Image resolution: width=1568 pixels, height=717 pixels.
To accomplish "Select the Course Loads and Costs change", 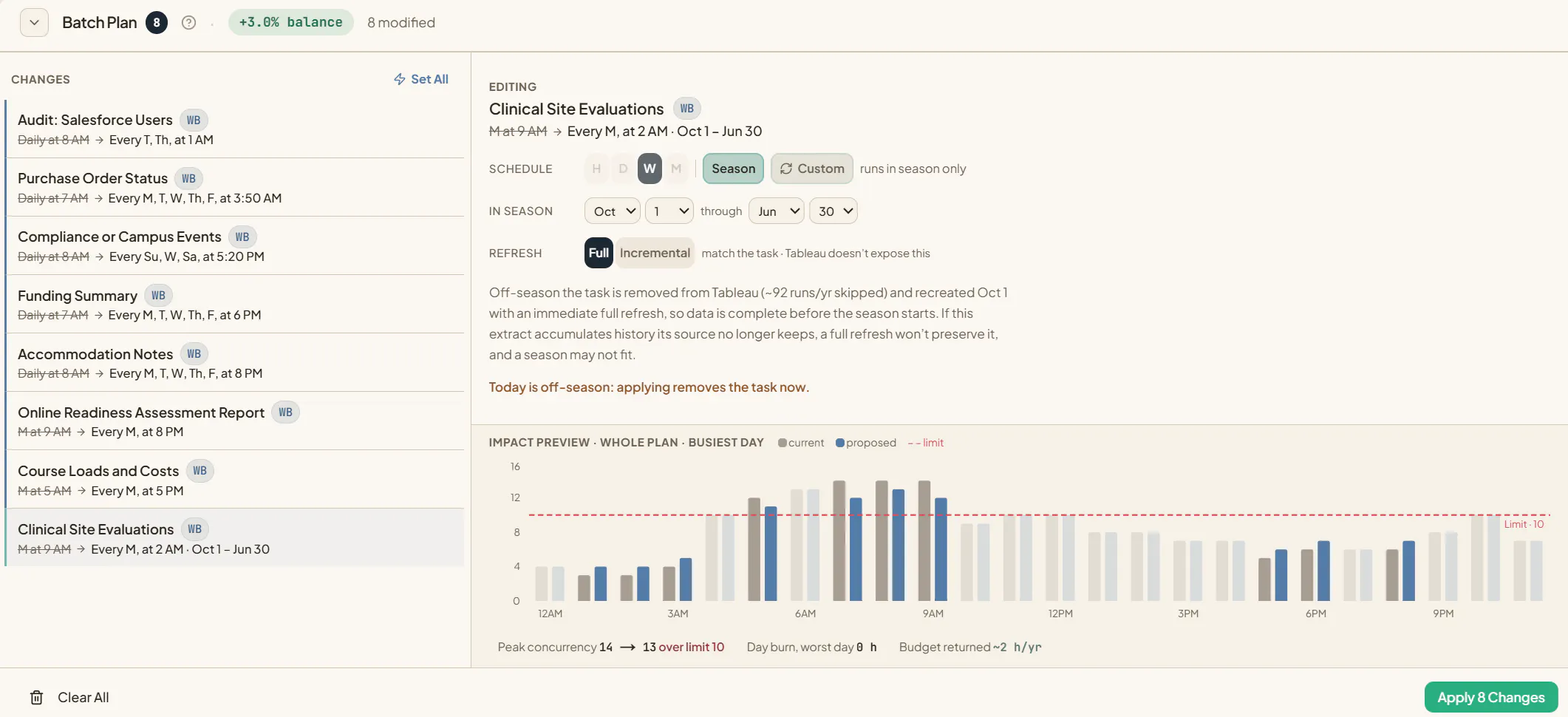I will (235, 479).
